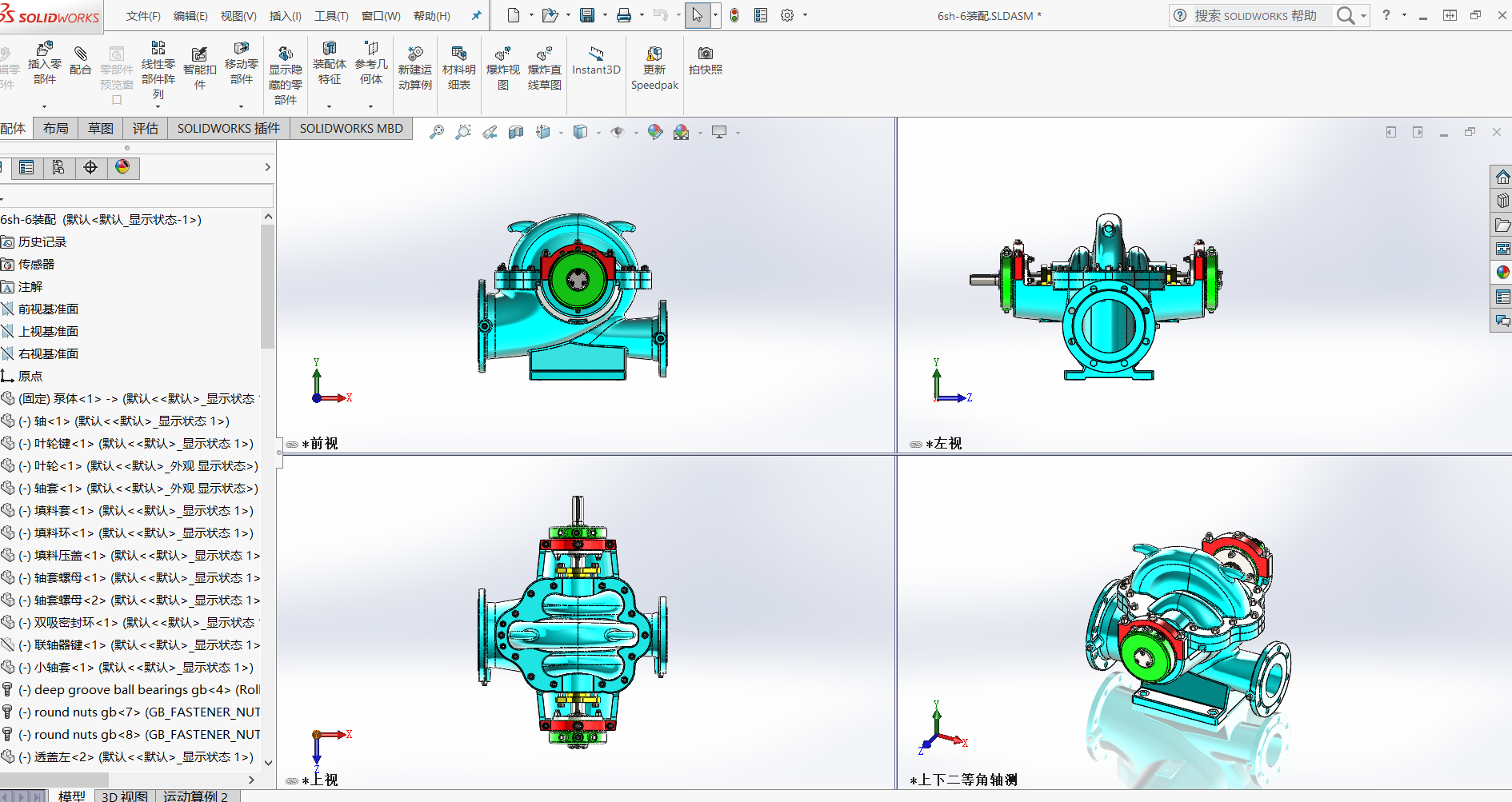Select the arrow Select tool
The width and height of the screenshot is (1512, 802).
coord(698,15)
